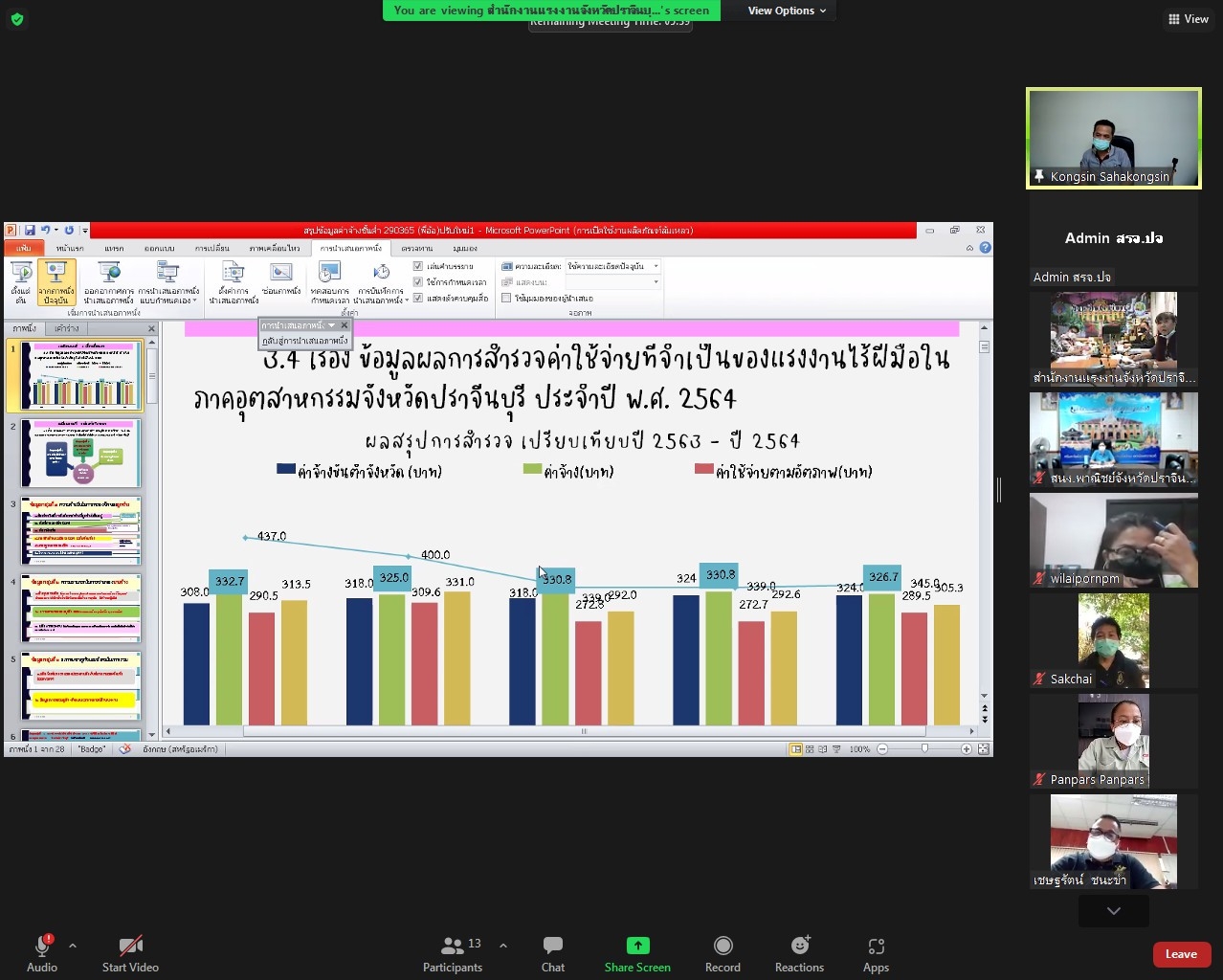Expand audio options arrow next to Audio
The height and width of the screenshot is (980, 1223).
pyautogui.click(x=73, y=946)
